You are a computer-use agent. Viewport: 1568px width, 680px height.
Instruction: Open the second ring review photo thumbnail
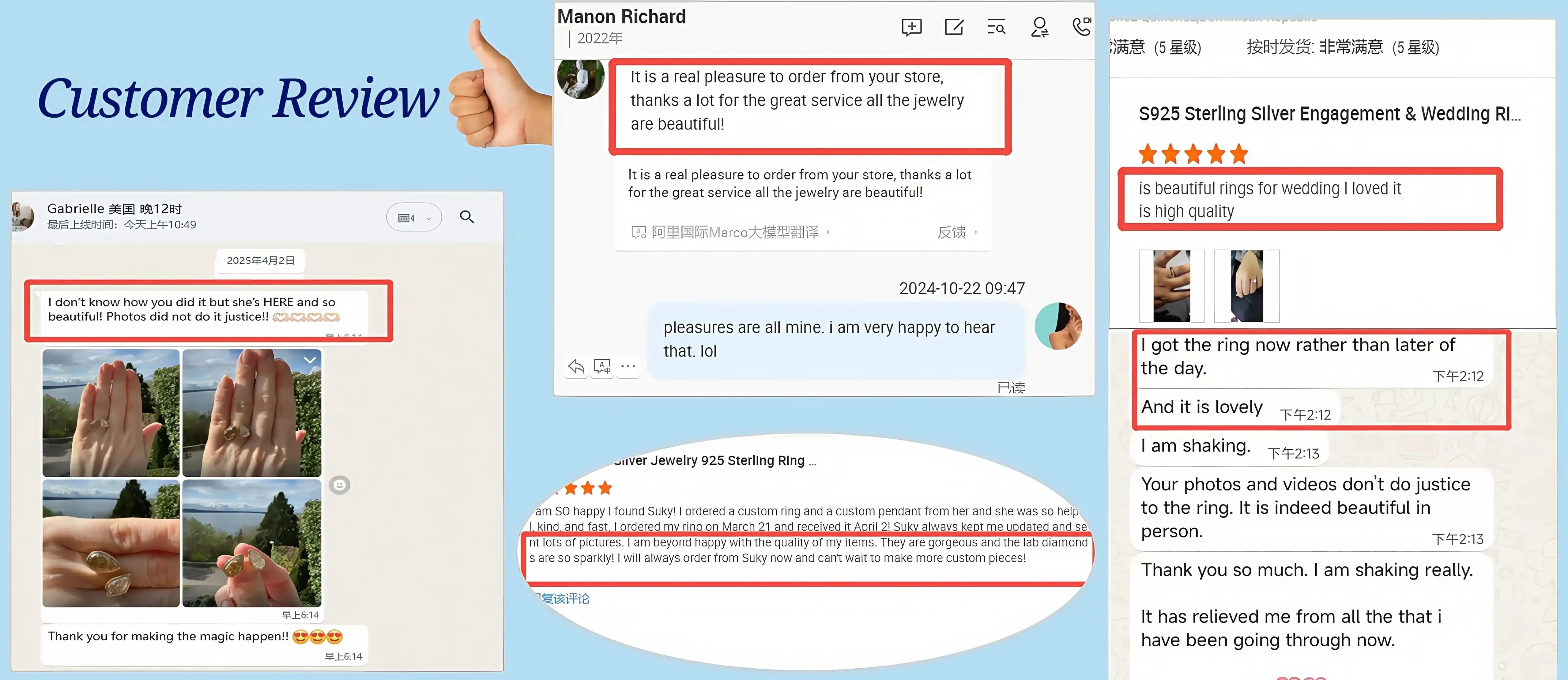(1247, 285)
